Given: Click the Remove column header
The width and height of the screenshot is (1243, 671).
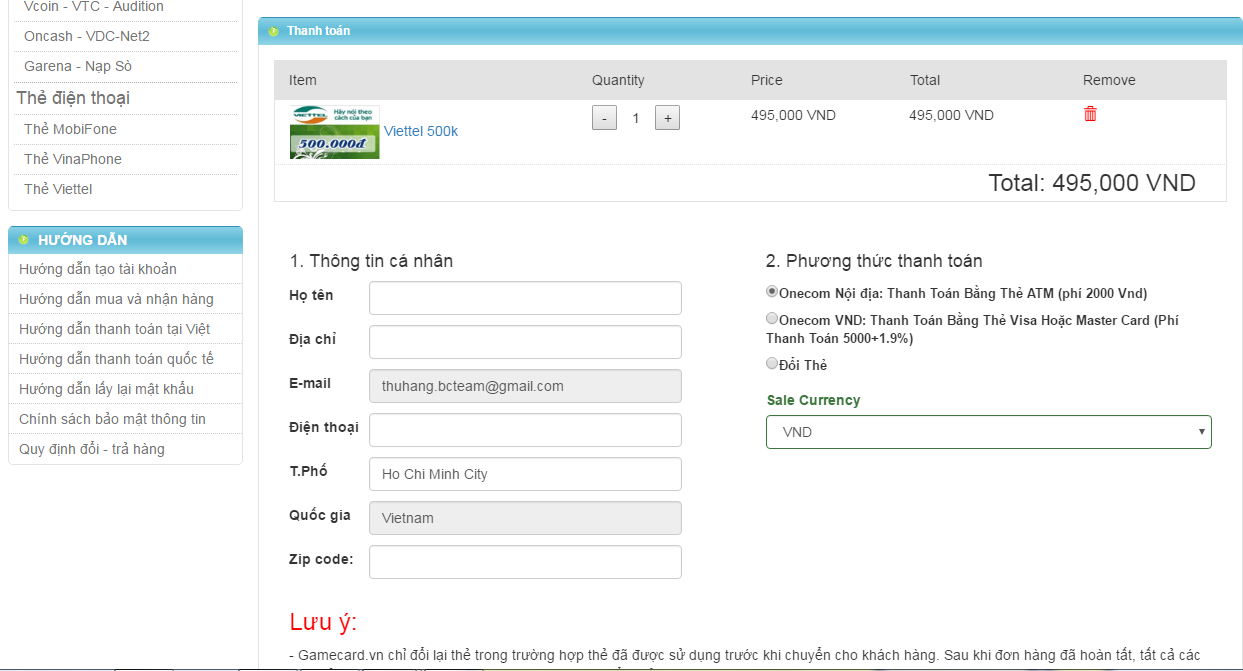Looking at the screenshot, I should coord(1109,80).
